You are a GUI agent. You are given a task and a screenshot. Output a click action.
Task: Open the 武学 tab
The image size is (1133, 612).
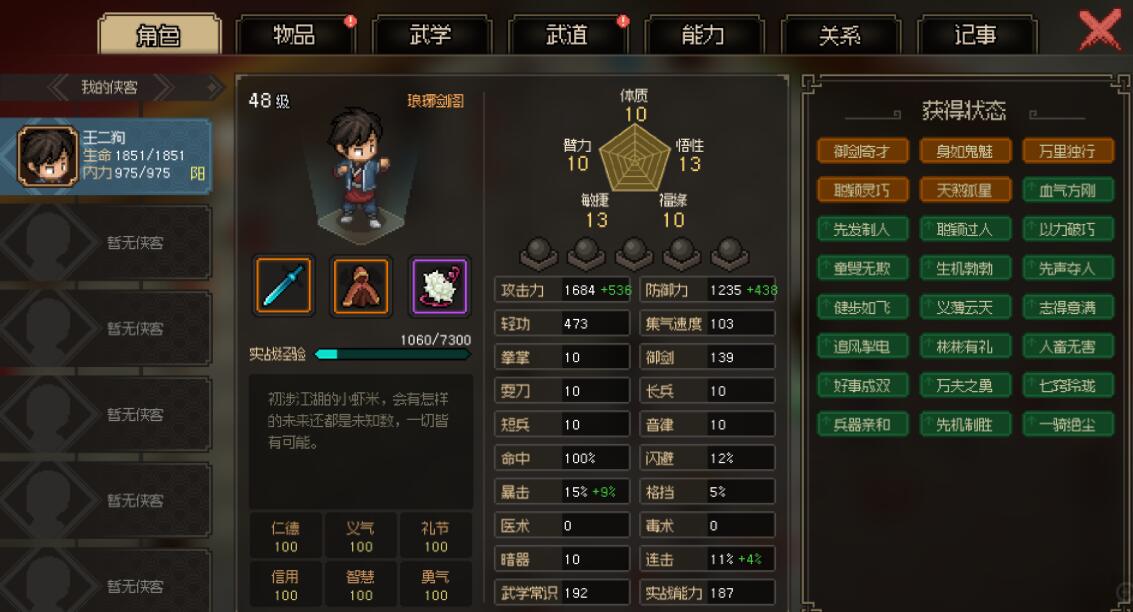tap(431, 35)
